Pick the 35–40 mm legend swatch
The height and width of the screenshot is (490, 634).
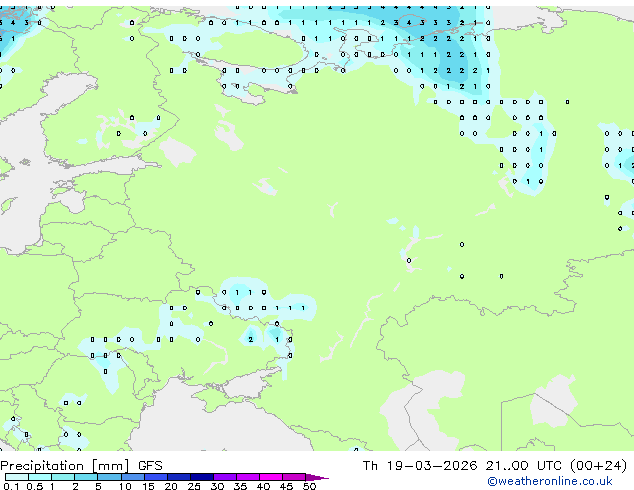[247, 477]
